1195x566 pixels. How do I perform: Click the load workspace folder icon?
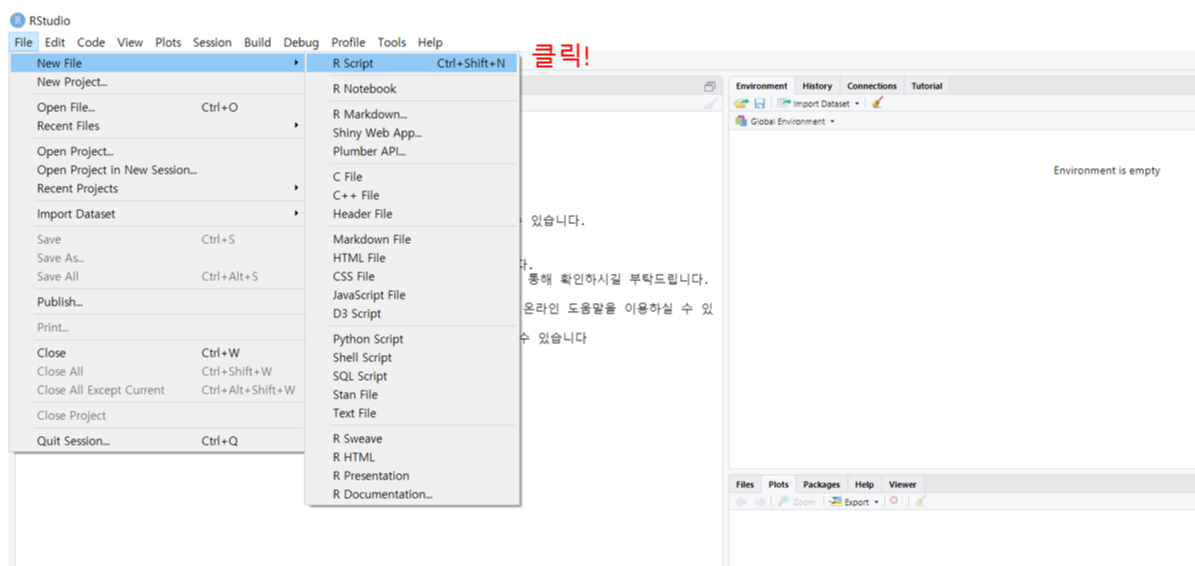click(x=741, y=103)
